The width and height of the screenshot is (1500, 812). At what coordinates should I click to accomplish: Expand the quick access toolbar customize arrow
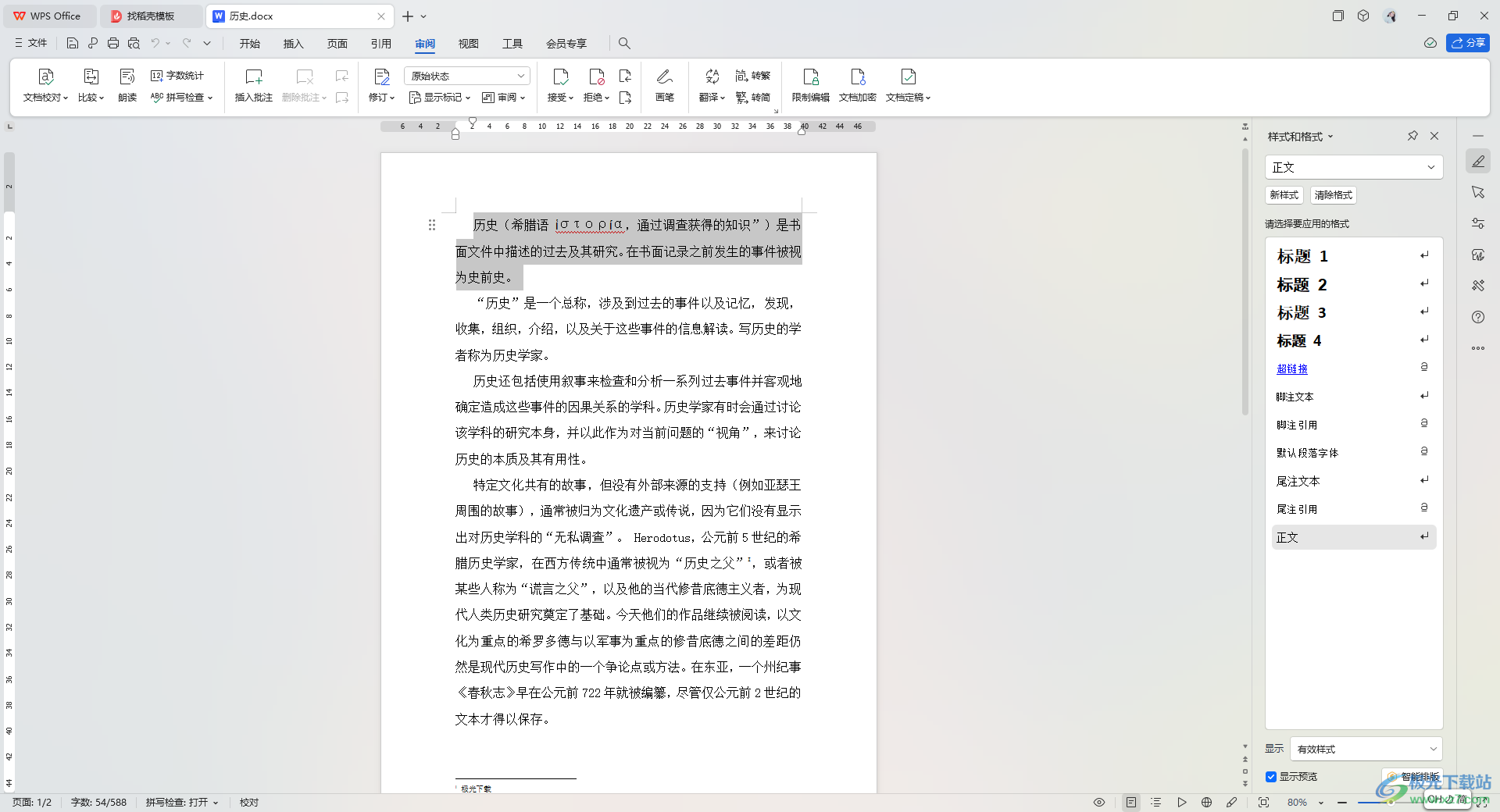(x=207, y=43)
